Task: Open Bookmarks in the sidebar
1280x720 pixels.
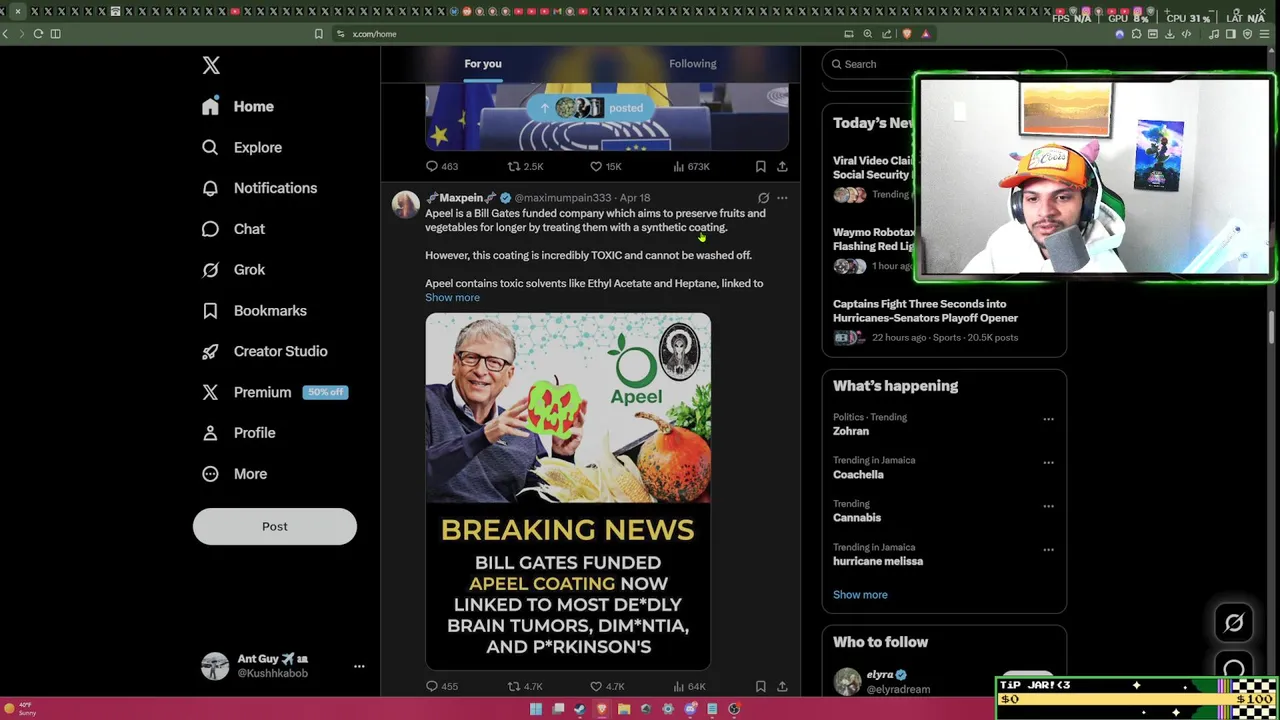Action: 254,311
